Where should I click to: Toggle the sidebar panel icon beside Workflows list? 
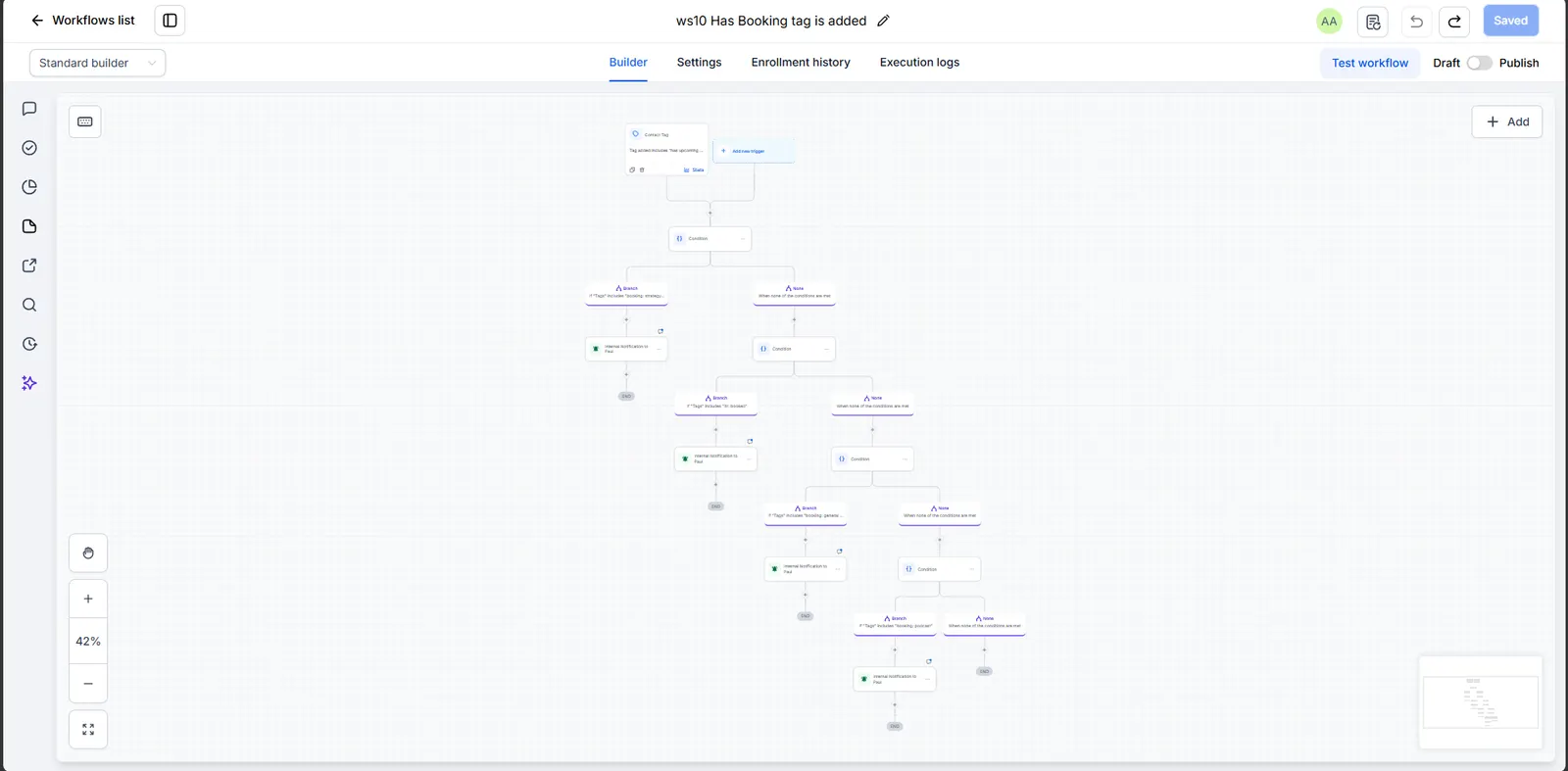click(170, 21)
